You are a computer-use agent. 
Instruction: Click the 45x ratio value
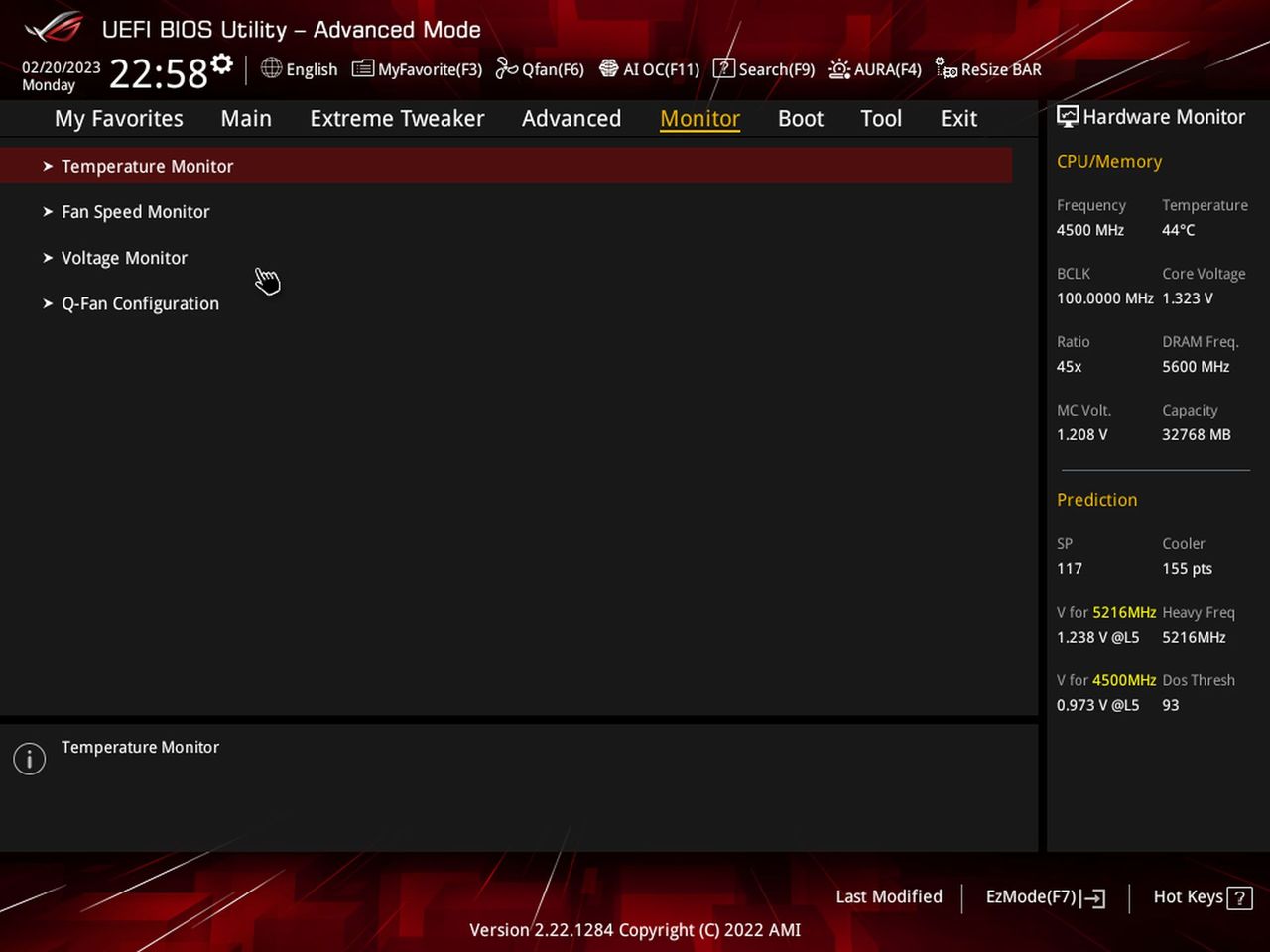pyautogui.click(x=1069, y=367)
